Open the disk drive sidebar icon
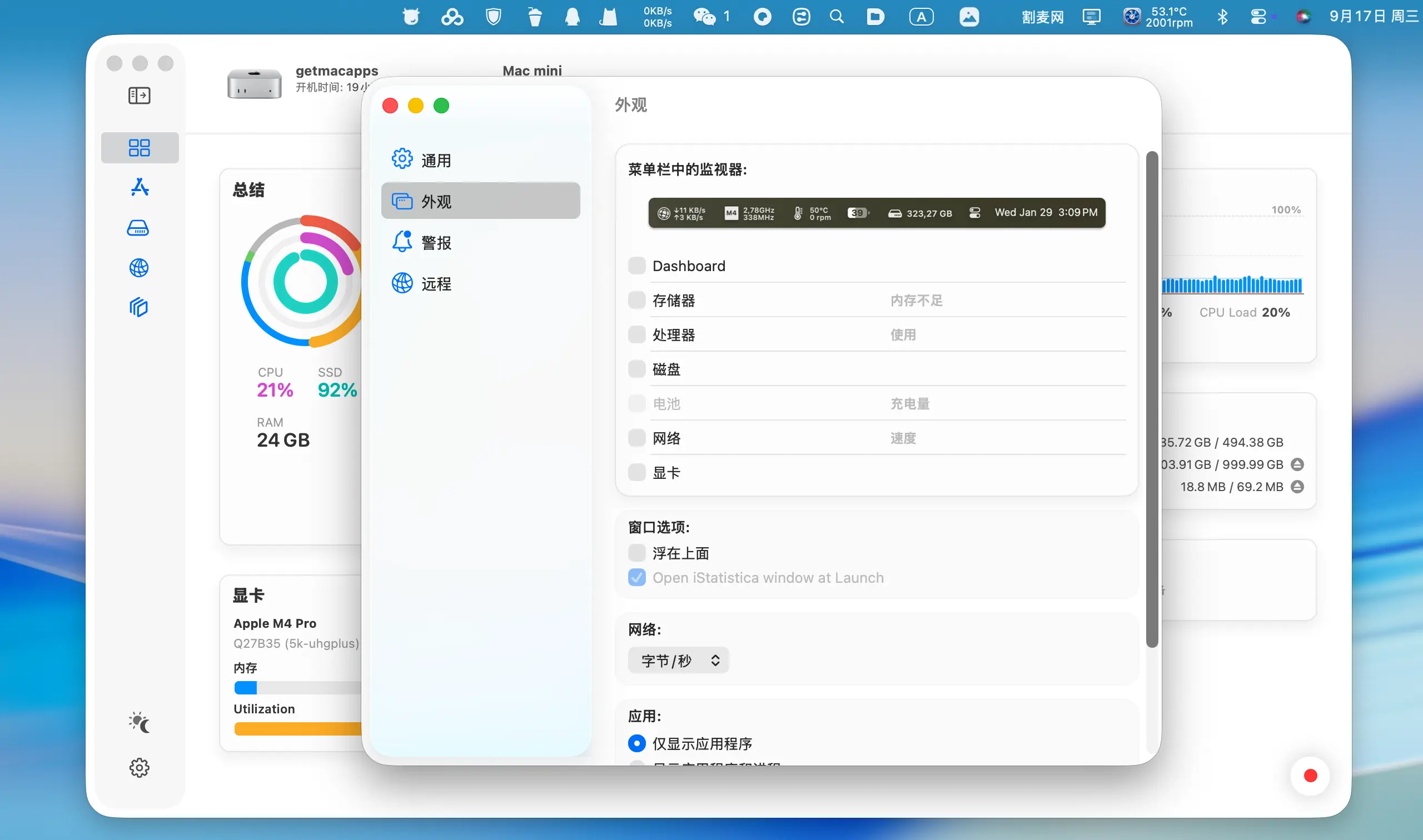The image size is (1423, 840). (138, 228)
